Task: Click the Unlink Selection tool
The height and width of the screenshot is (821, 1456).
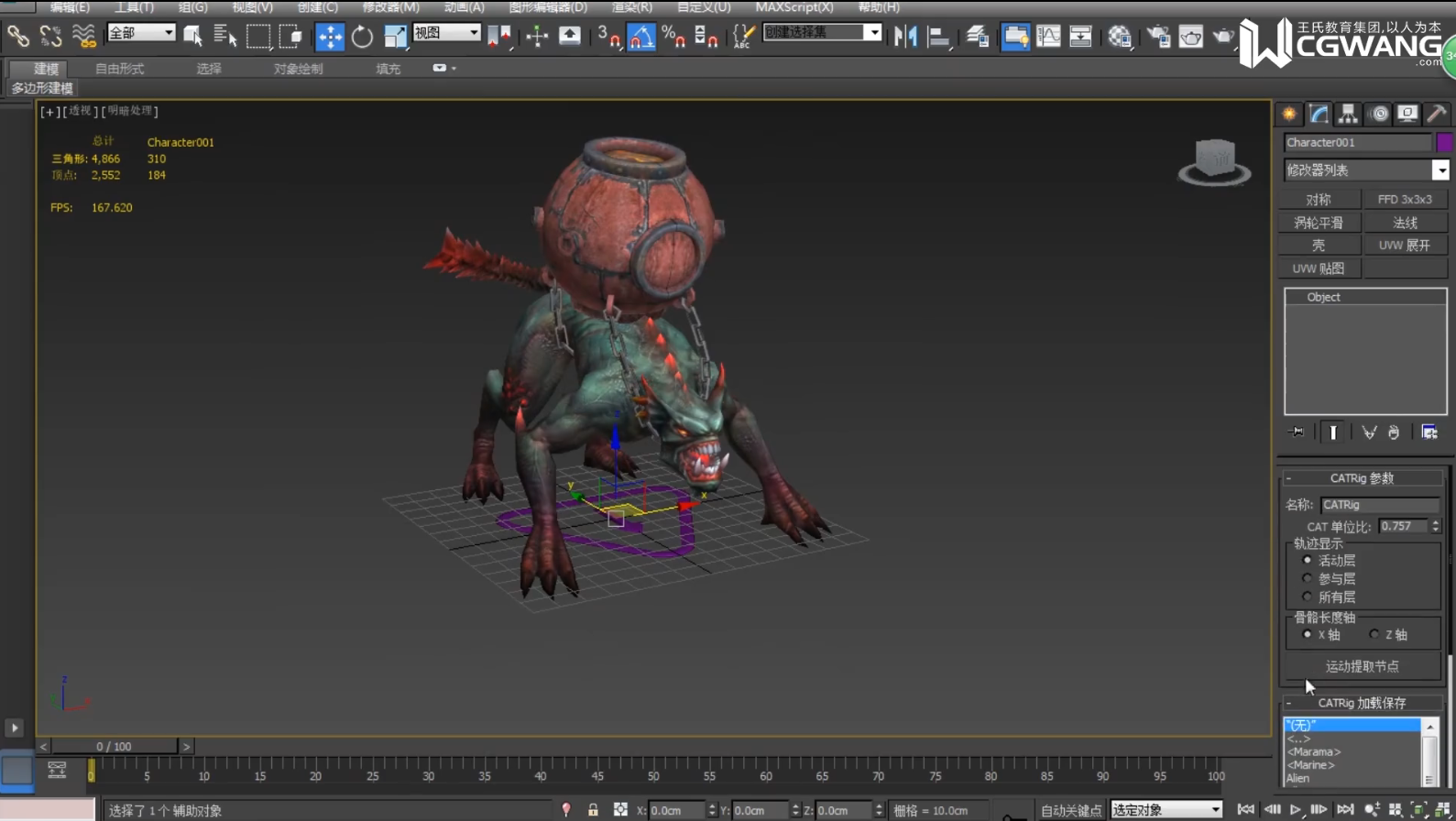Action: (x=50, y=36)
